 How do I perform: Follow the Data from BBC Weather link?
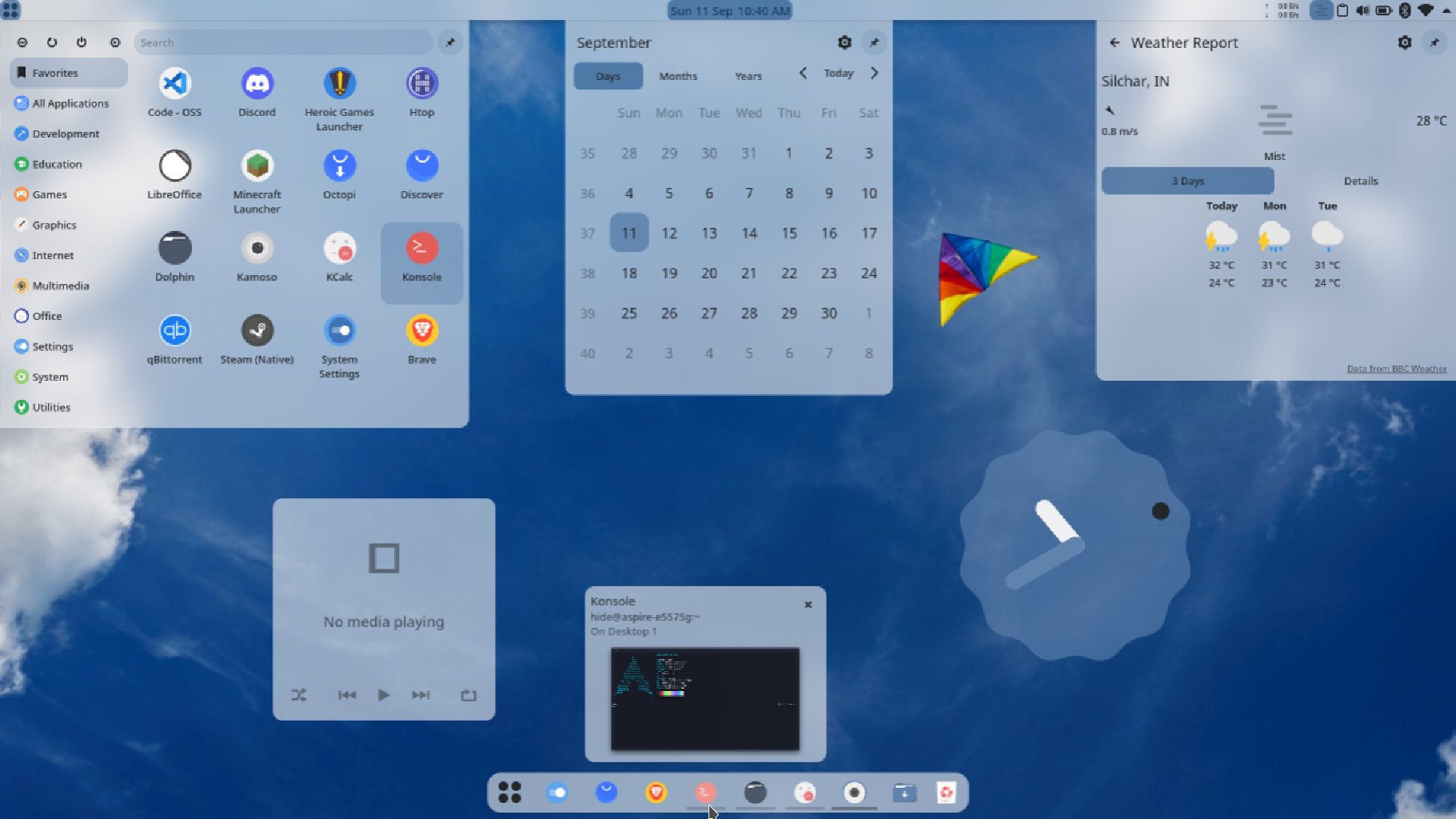click(x=1395, y=369)
